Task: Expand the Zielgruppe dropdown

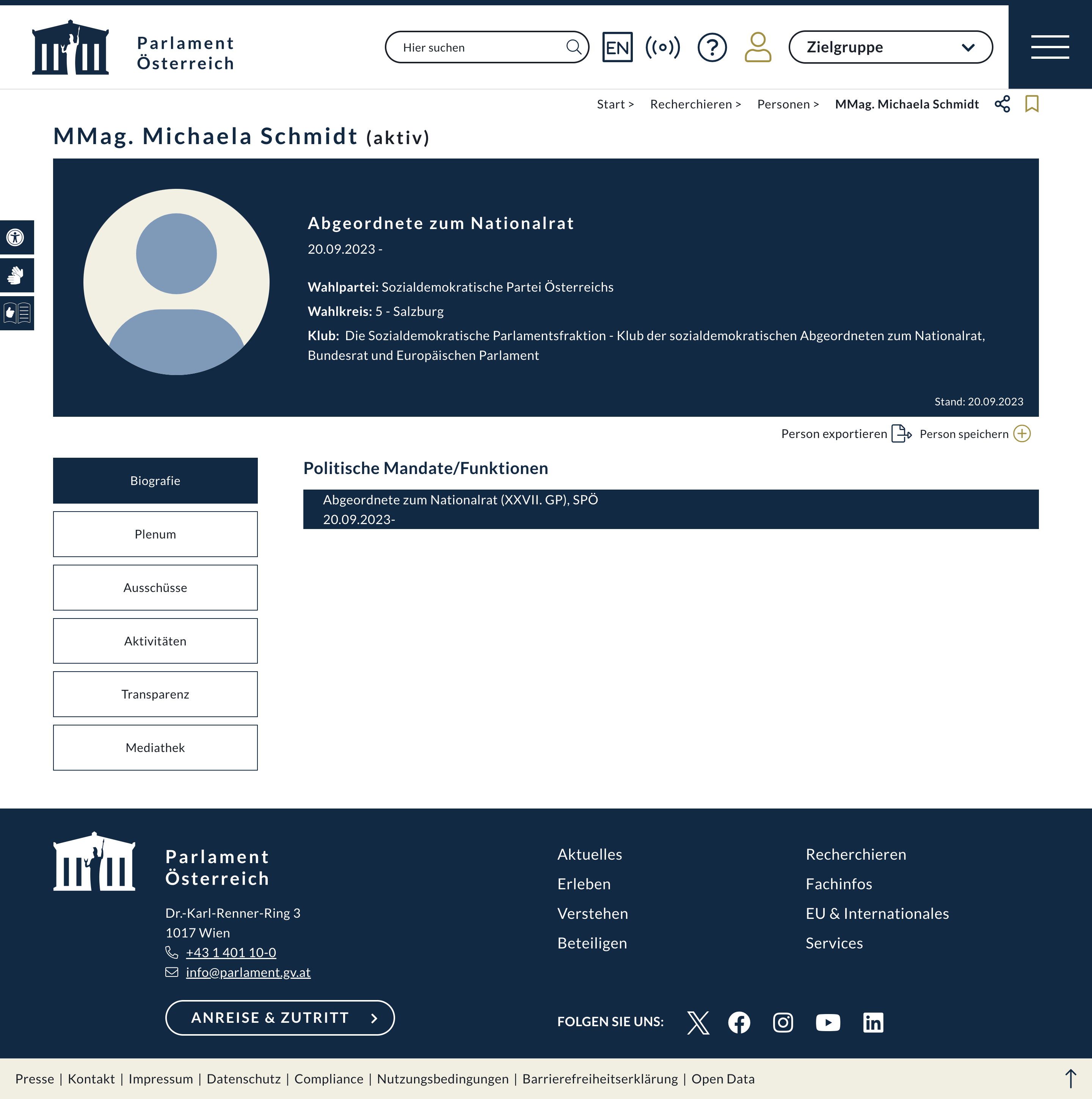Action: click(x=891, y=47)
